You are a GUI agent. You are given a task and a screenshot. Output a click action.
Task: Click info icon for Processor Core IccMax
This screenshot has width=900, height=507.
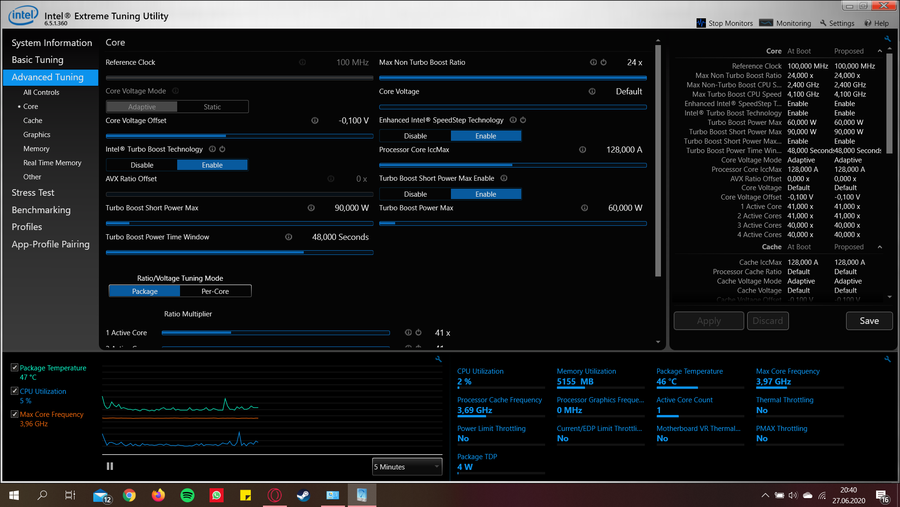pyautogui.click(x=583, y=149)
